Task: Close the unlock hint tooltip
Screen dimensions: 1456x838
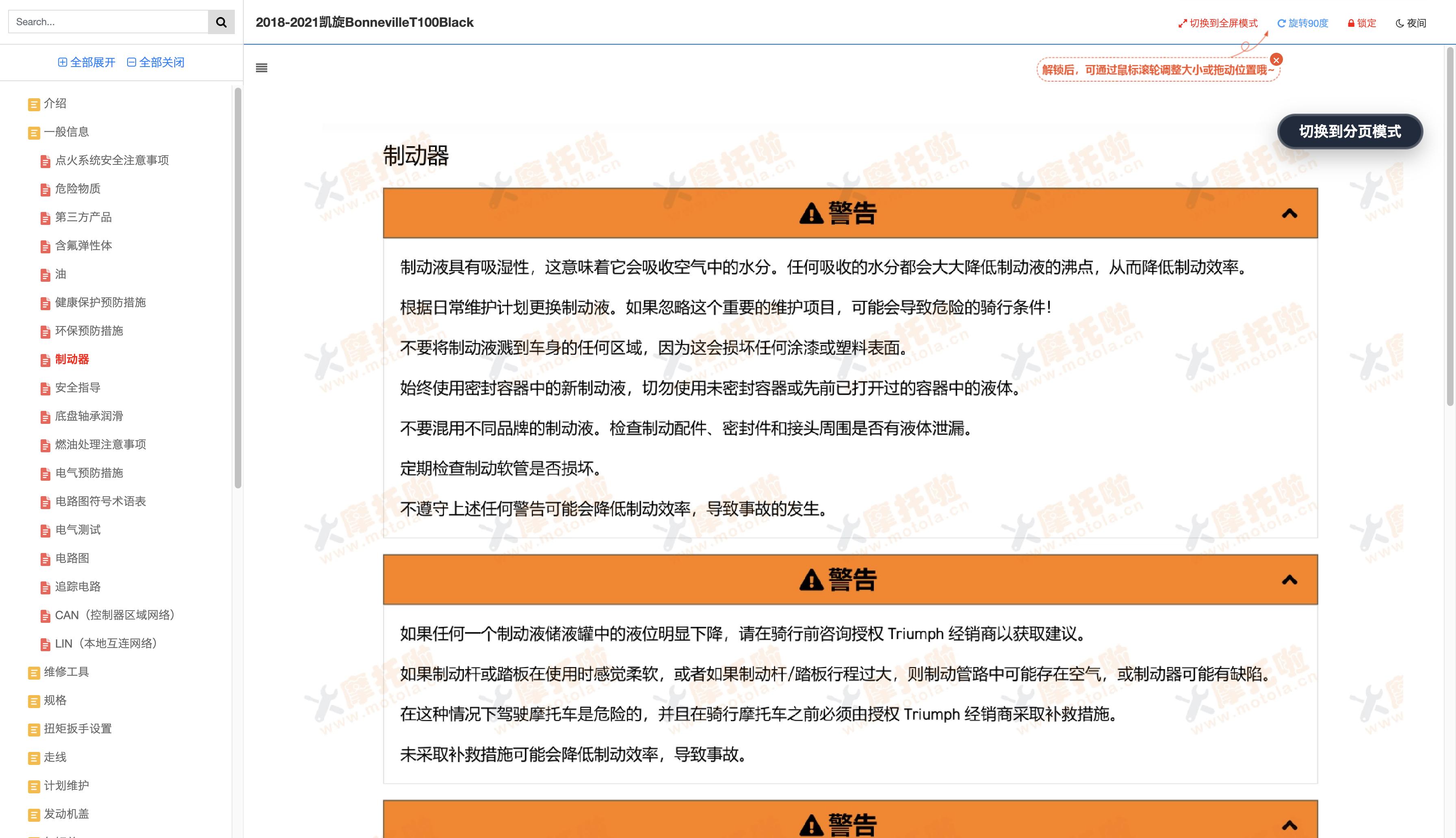Action: coord(1276,60)
